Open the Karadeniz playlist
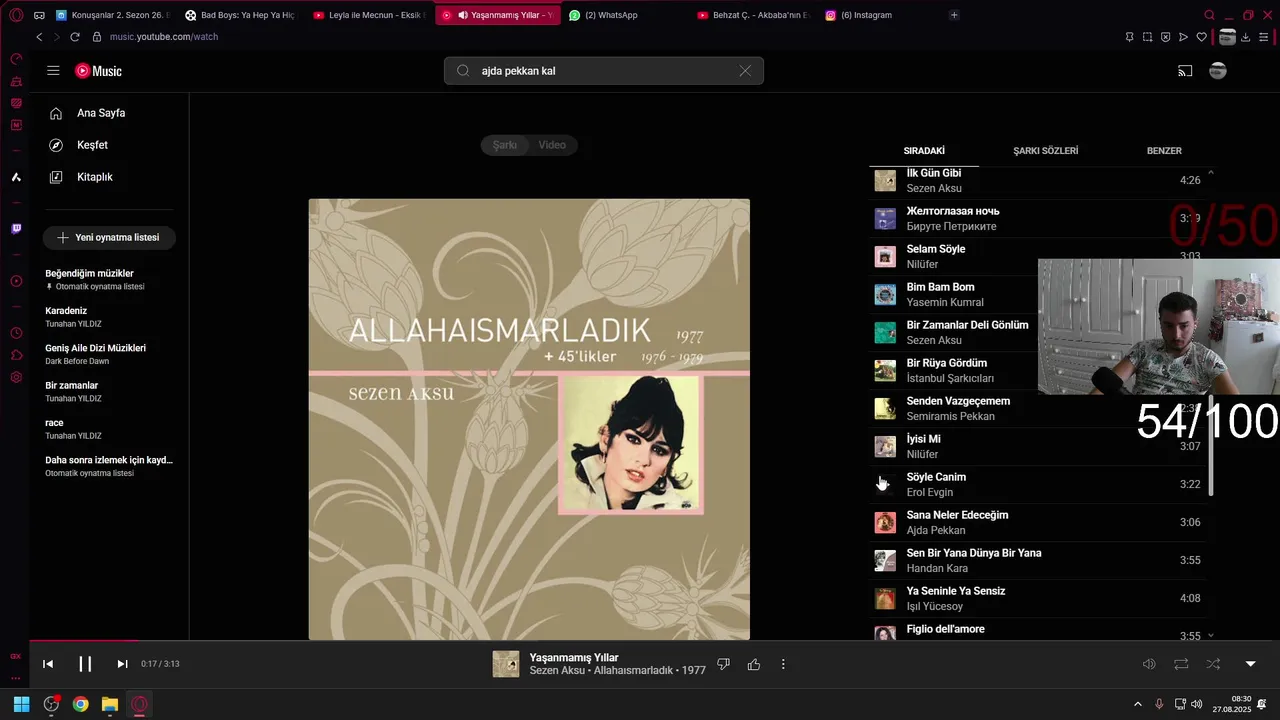 109,317
